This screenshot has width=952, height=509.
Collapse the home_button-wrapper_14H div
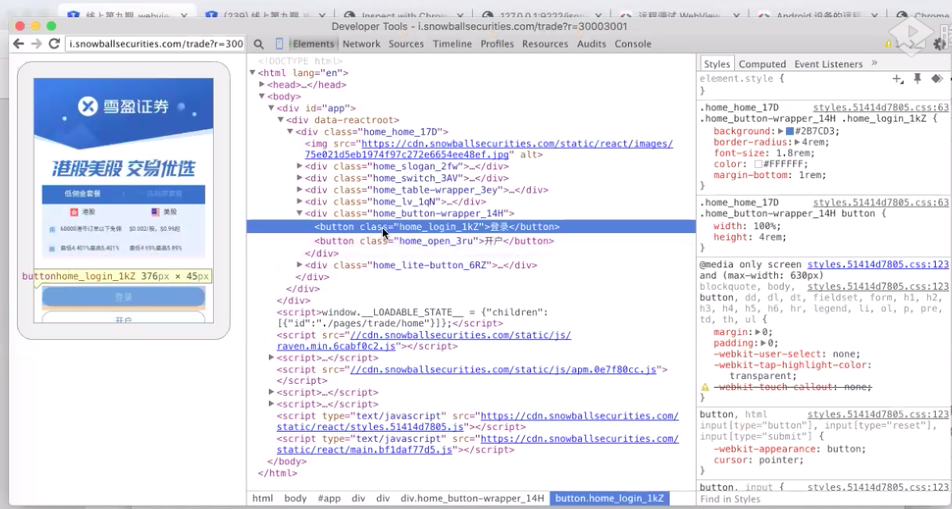click(x=300, y=213)
